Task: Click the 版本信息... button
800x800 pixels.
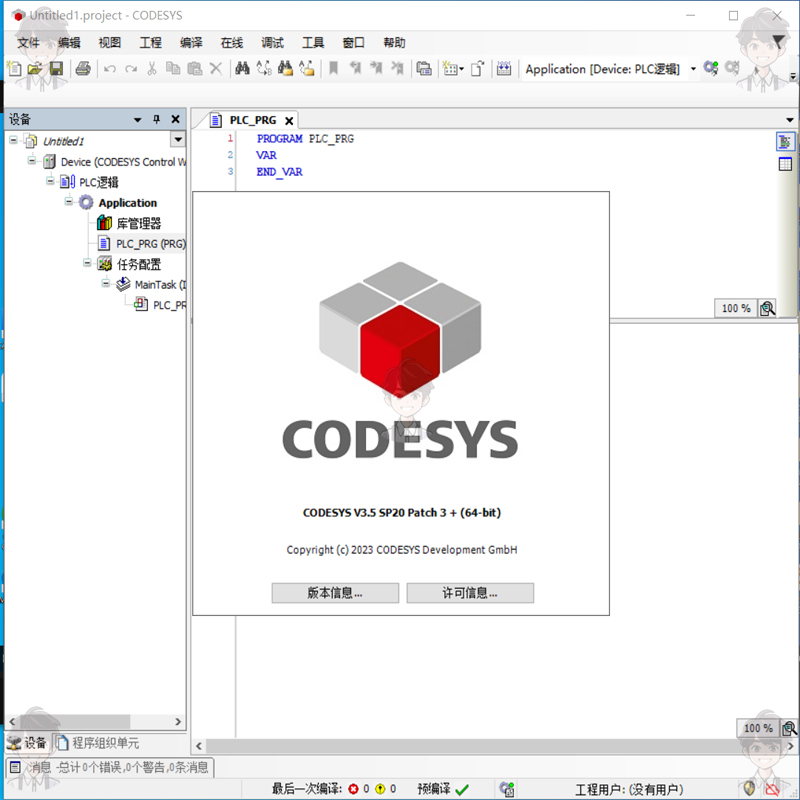Action: [335, 593]
